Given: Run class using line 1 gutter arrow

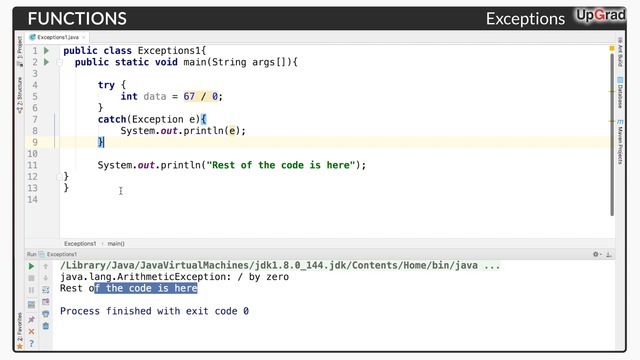Looking at the screenshot, I should [x=47, y=51].
